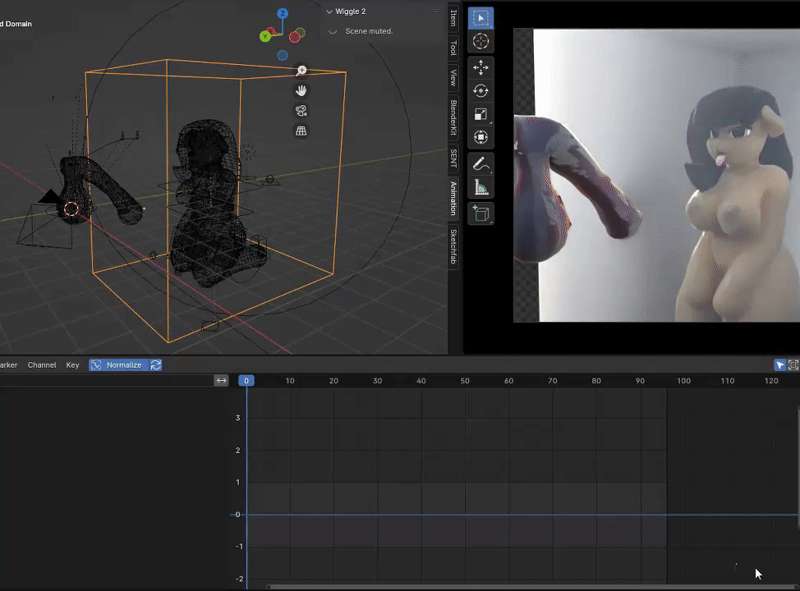Open the BlenderKit sidebar tab
800x591 pixels.
pos(453,117)
